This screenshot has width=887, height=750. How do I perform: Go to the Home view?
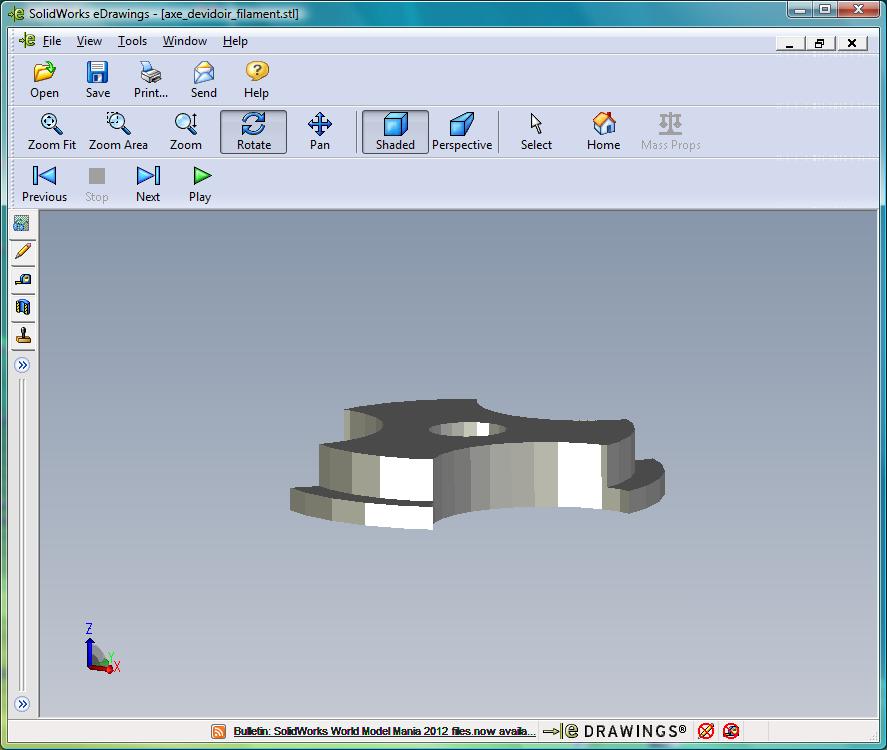[x=603, y=131]
